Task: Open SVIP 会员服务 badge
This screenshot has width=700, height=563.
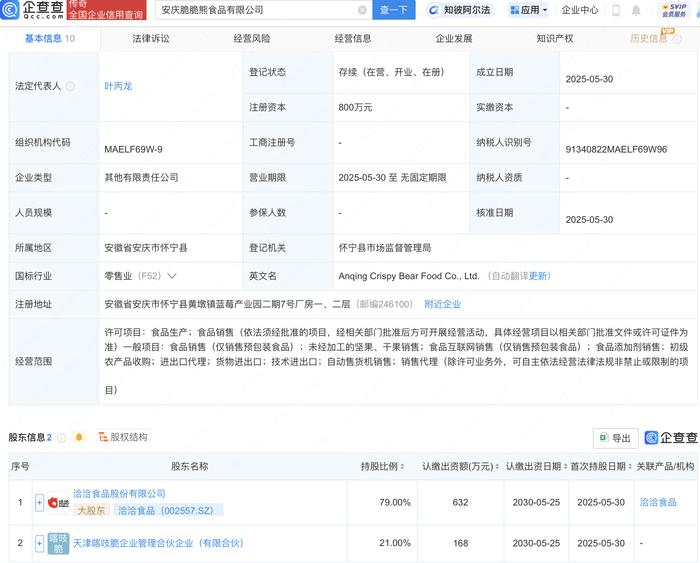Action: [674, 10]
